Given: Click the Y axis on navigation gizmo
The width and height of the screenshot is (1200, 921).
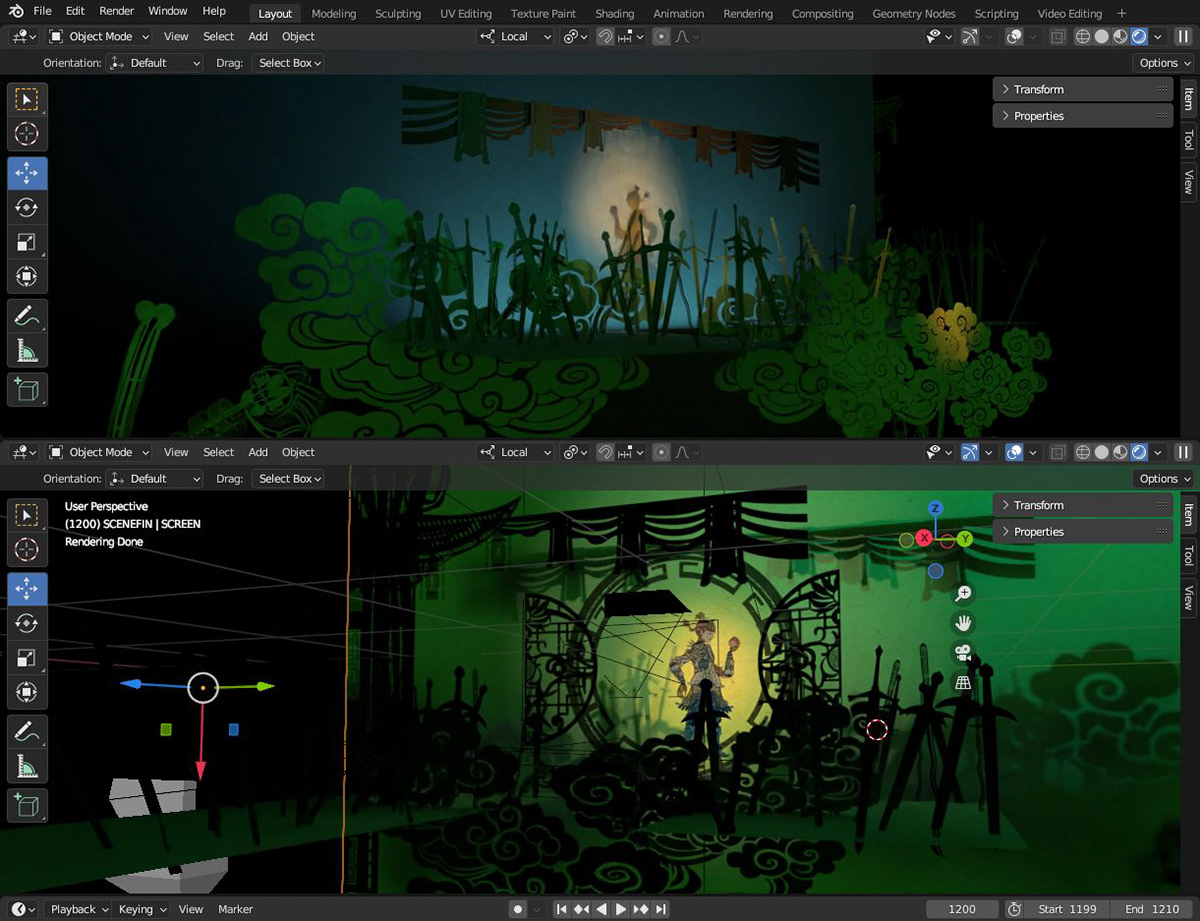Looking at the screenshot, I should coord(965,539).
